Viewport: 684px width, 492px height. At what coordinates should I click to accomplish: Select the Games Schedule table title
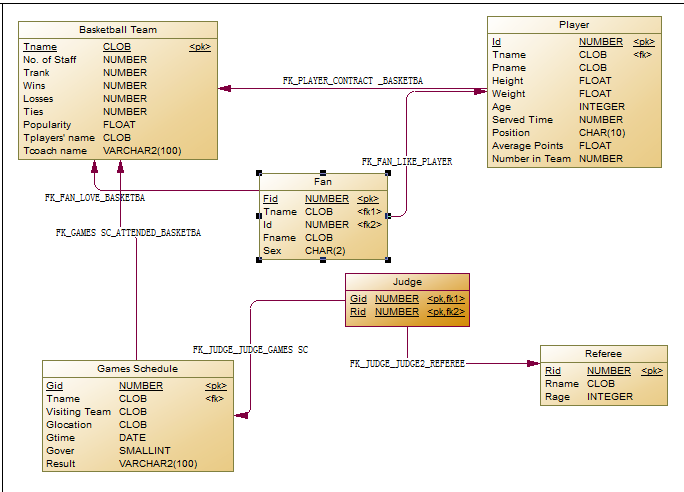[x=137, y=369]
